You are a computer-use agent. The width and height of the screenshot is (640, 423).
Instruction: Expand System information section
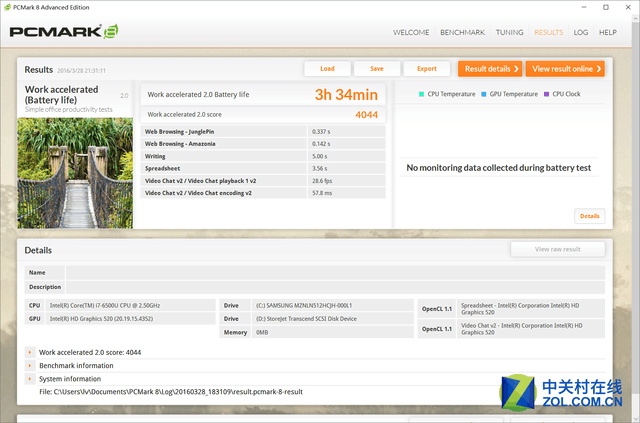pyautogui.click(x=30, y=379)
